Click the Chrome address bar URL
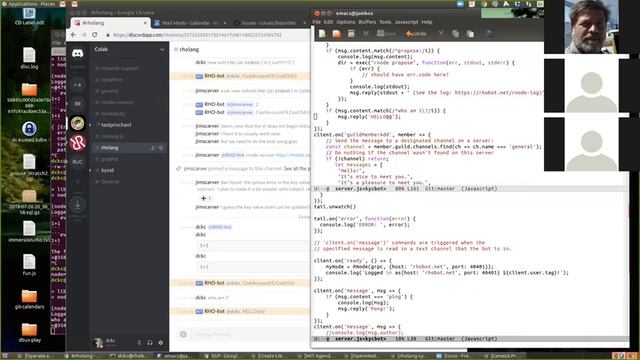Viewport: 640px width, 360px height. coord(198,35)
